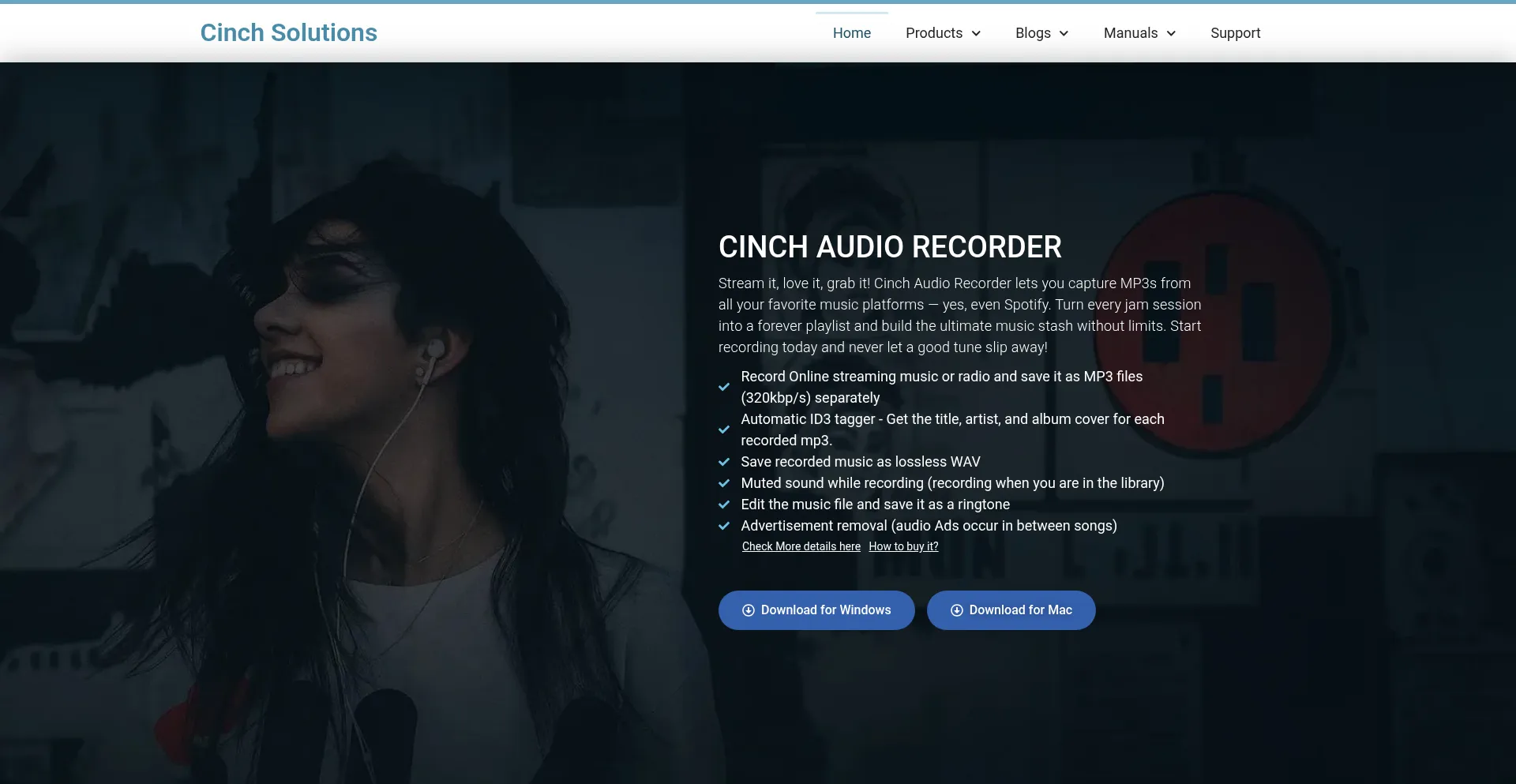Click checkmark beside Muted sound while recording
The width and height of the screenshot is (1516, 784).
tap(724, 483)
